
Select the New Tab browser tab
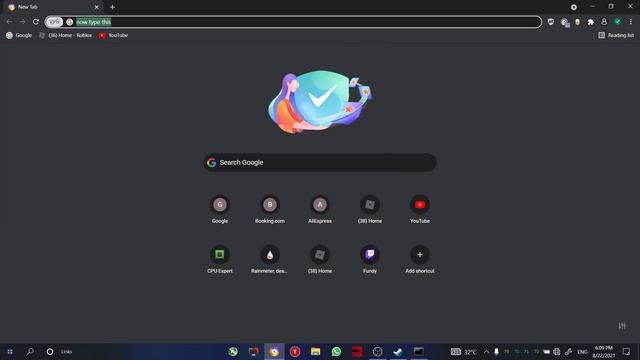pyautogui.click(x=53, y=7)
